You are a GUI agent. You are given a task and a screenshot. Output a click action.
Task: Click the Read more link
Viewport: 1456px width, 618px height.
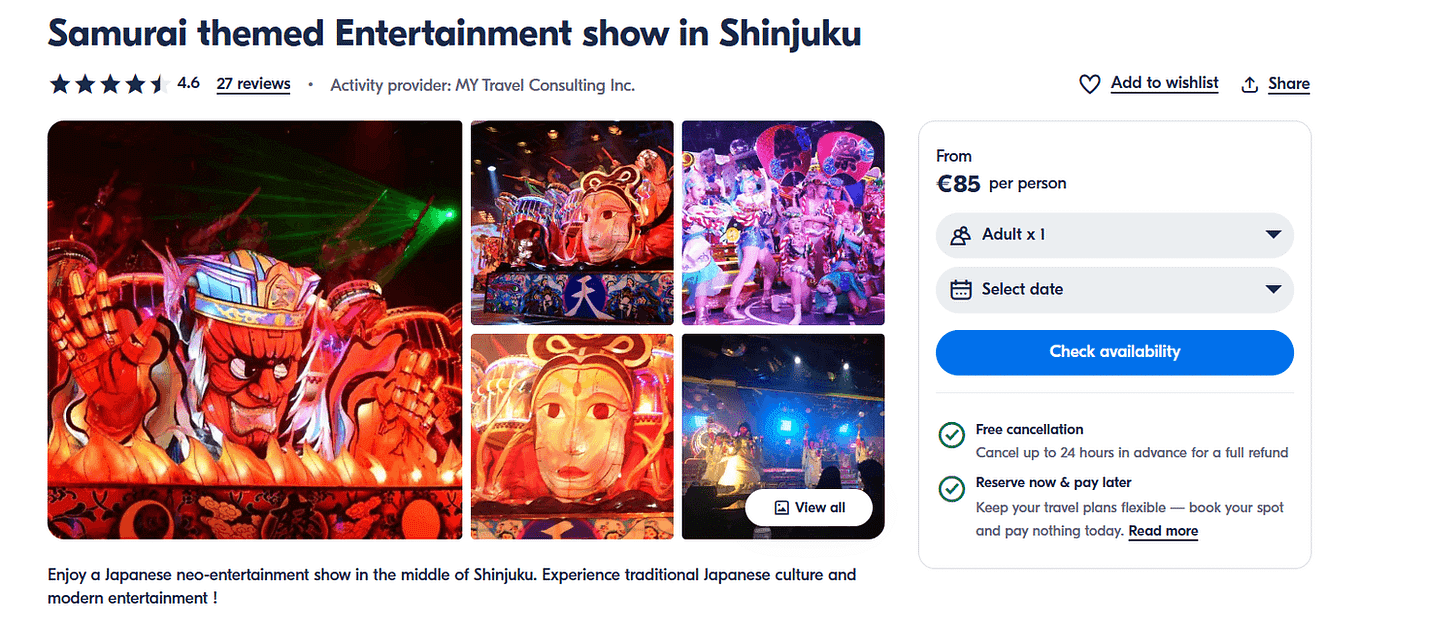click(1163, 531)
